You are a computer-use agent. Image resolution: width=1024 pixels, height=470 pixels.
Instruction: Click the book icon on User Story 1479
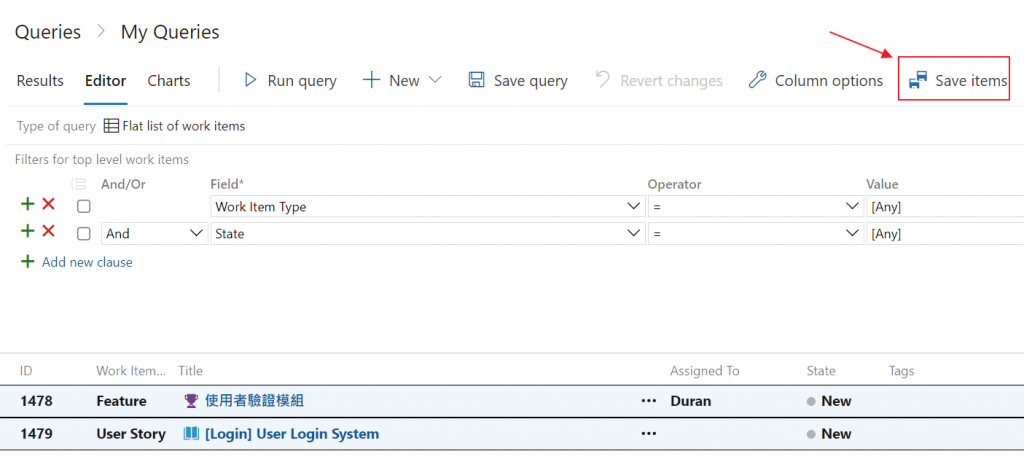point(191,434)
